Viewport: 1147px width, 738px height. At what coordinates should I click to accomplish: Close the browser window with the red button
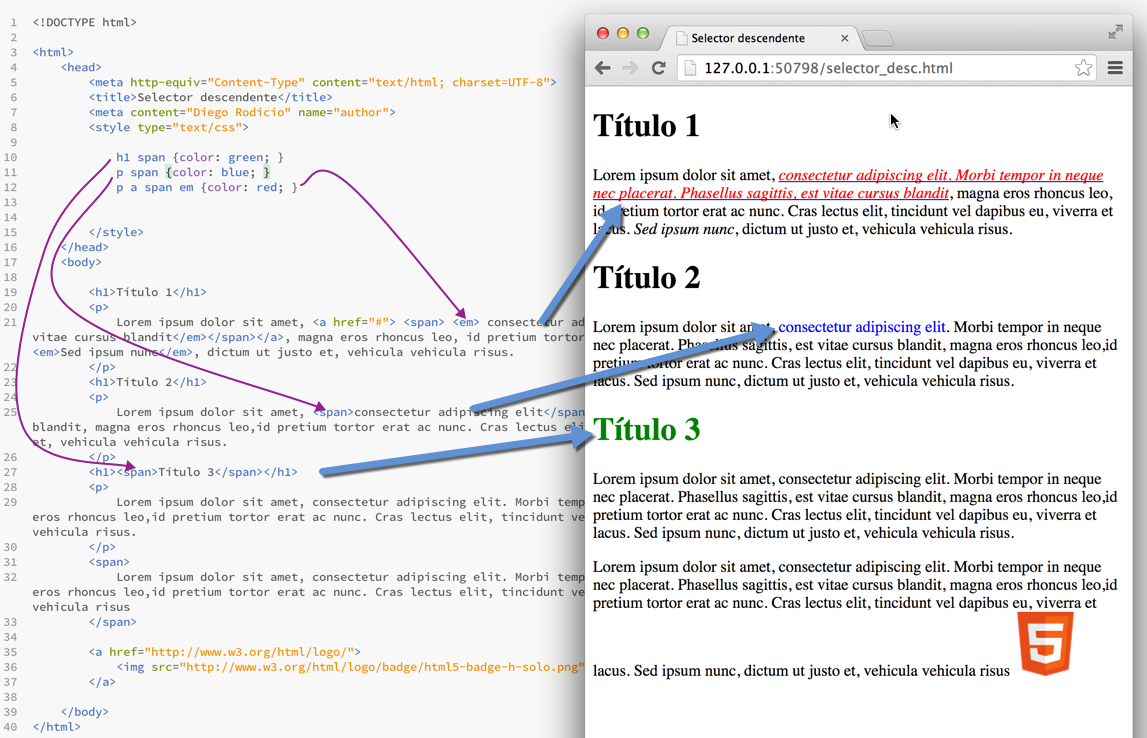[x=603, y=33]
